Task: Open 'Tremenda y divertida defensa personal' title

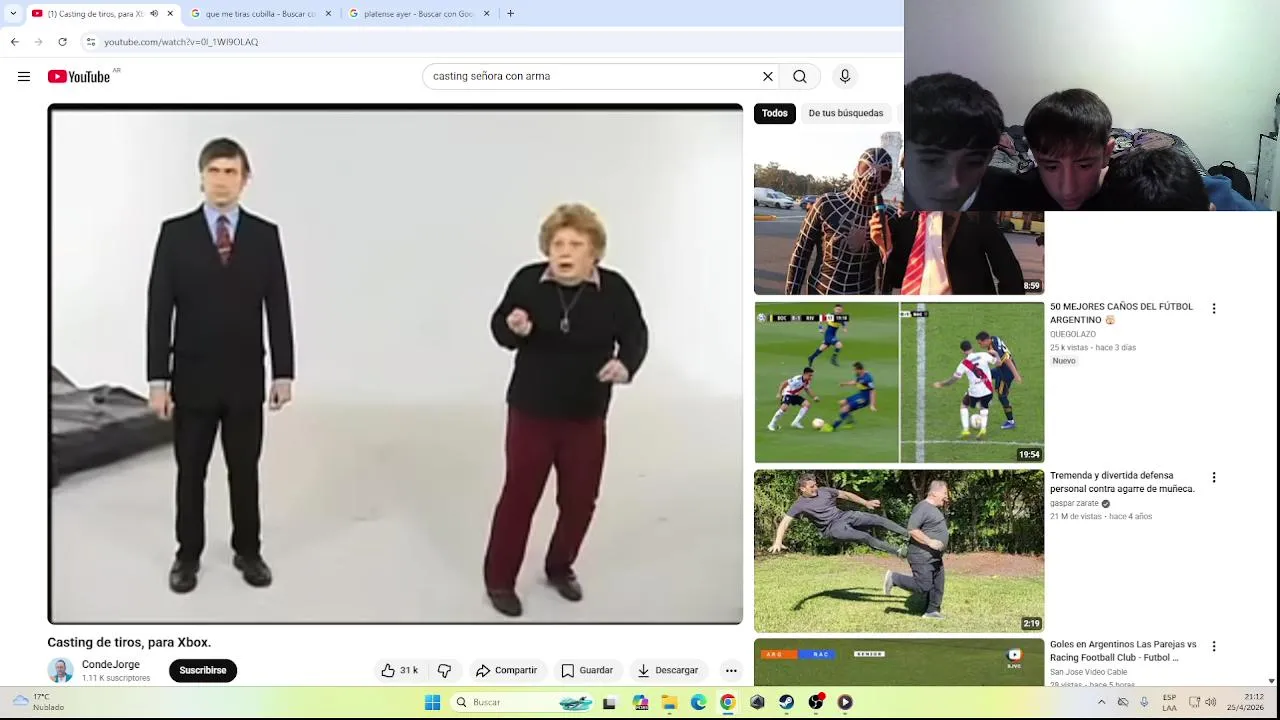Action: pyautogui.click(x=1122, y=482)
